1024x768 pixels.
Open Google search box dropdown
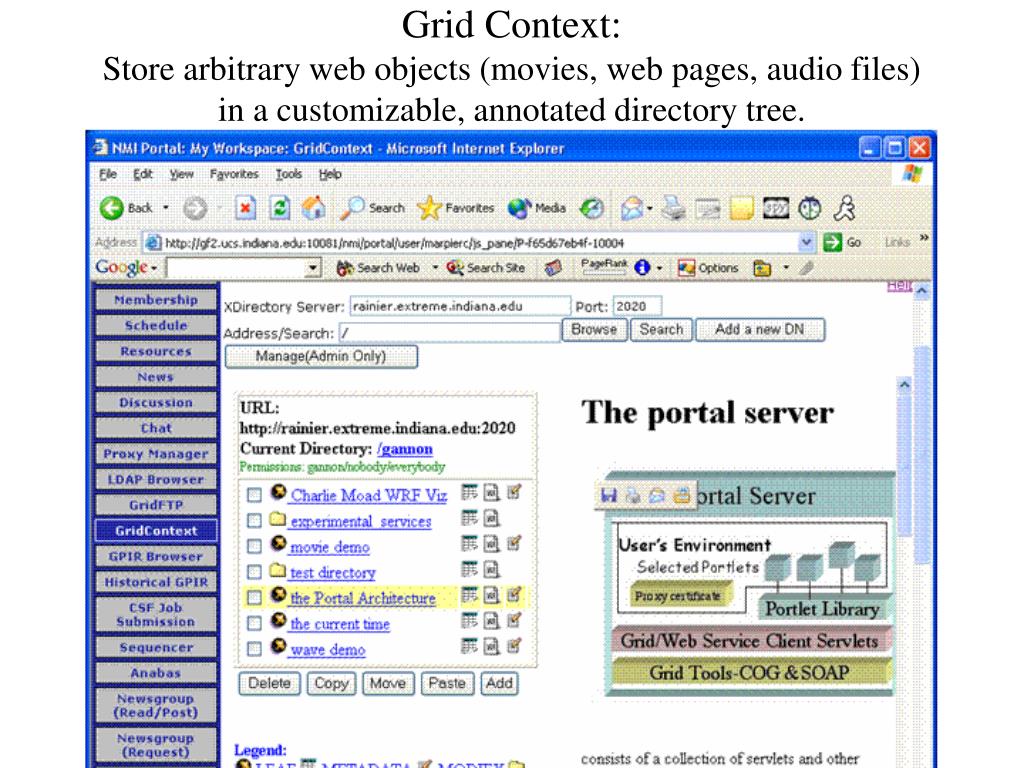click(313, 268)
